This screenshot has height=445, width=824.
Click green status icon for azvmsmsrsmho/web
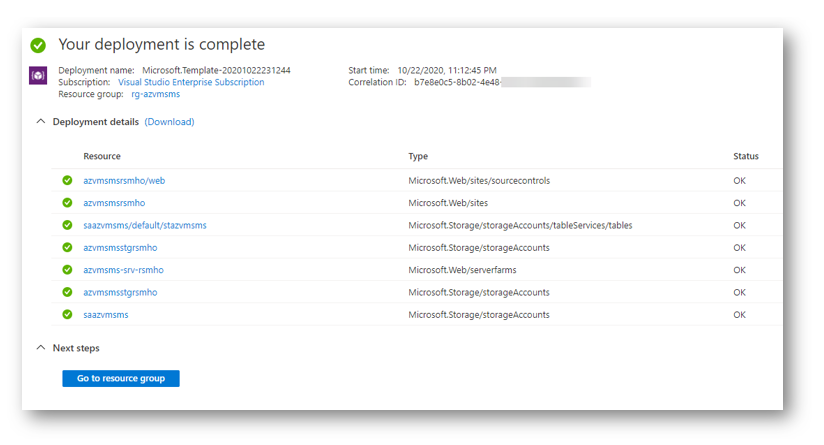coord(67,180)
